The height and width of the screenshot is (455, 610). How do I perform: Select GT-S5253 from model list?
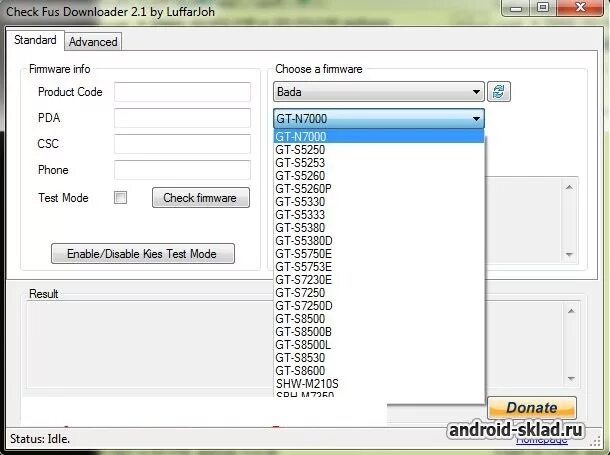(379, 163)
